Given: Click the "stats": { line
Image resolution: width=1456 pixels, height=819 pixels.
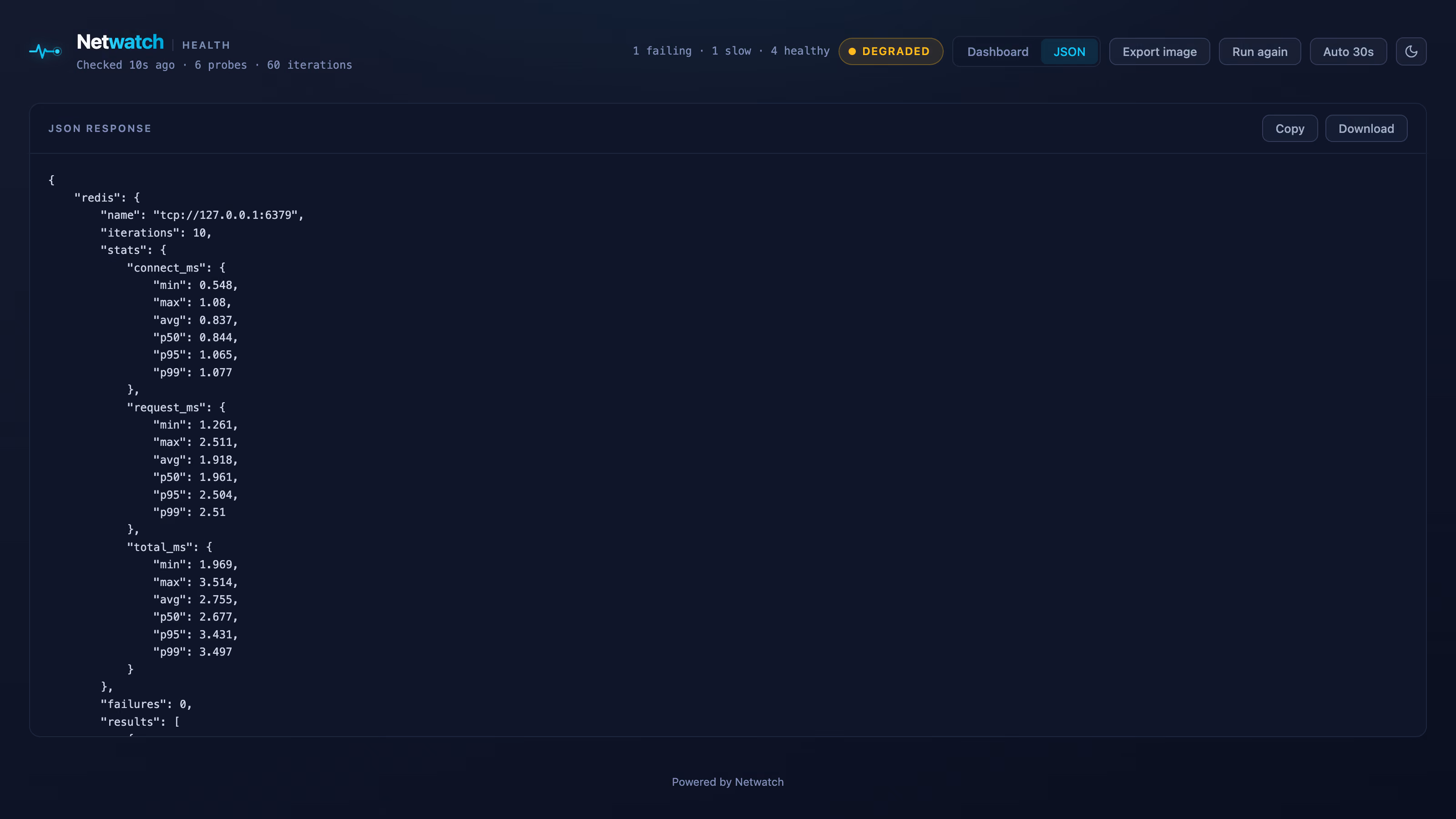Looking at the screenshot, I should [x=133, y=250].
